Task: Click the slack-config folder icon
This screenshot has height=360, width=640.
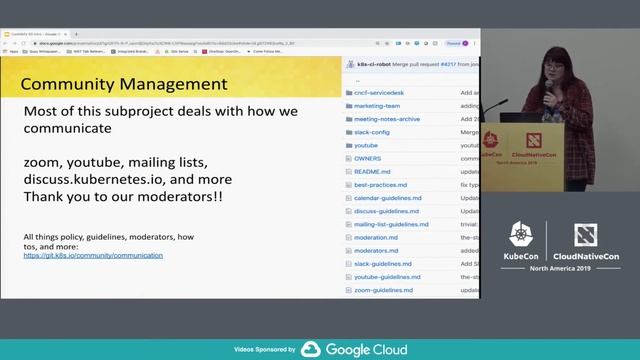Action: [x=349, y=132]
